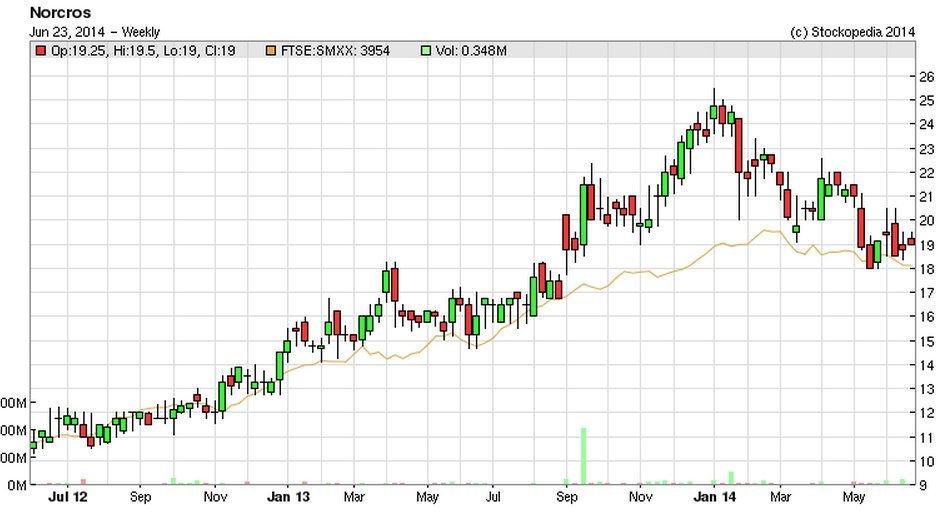Click the orange FTSE:SMXX legend swatch
Screen dimensions: 942x522
pyautogui.click(x=271, y=51)
